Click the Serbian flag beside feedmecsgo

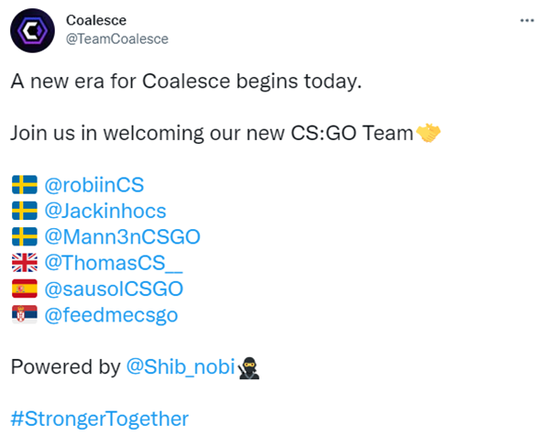25,315
